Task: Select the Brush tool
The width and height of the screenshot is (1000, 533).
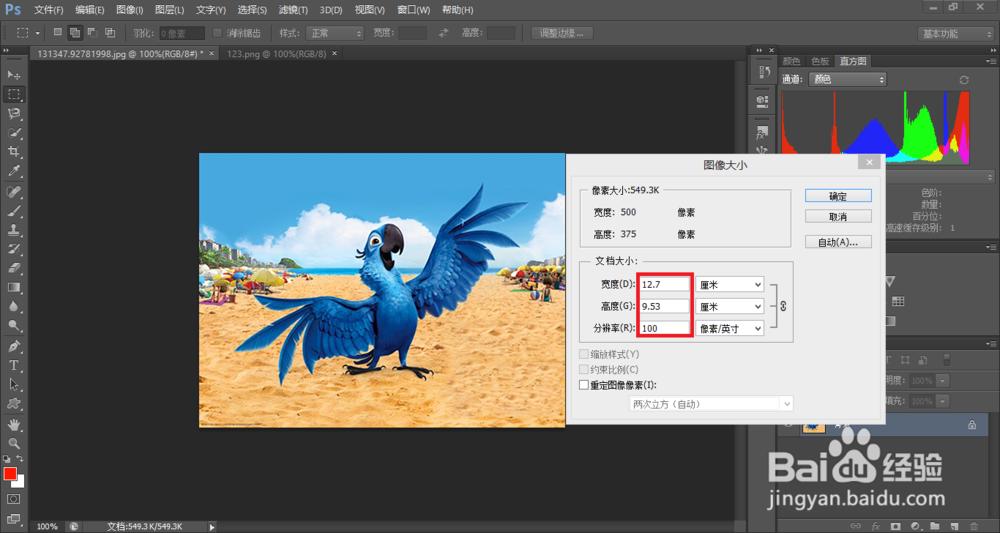Action: pos(13,211)
